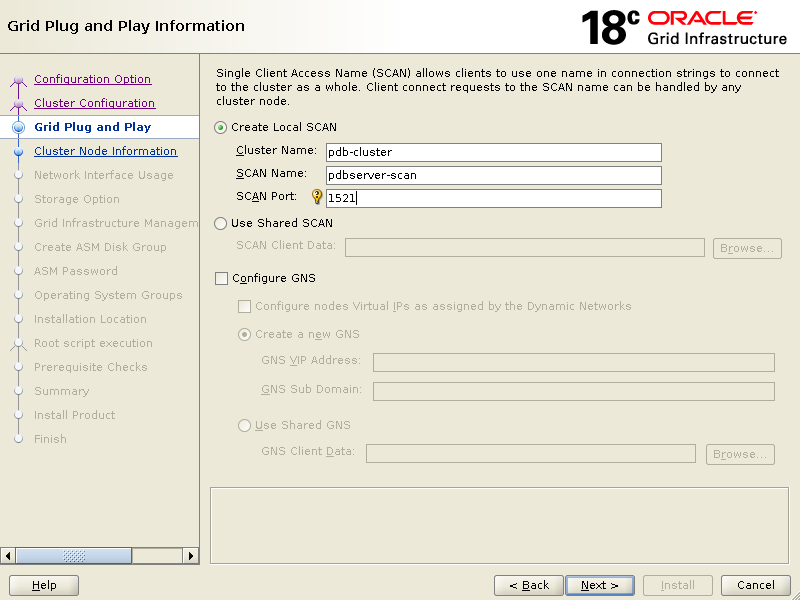Viewport: 800px width, 600px height.
Task: Enable the Configure GNS checkbox
Action: click(221, 279)
